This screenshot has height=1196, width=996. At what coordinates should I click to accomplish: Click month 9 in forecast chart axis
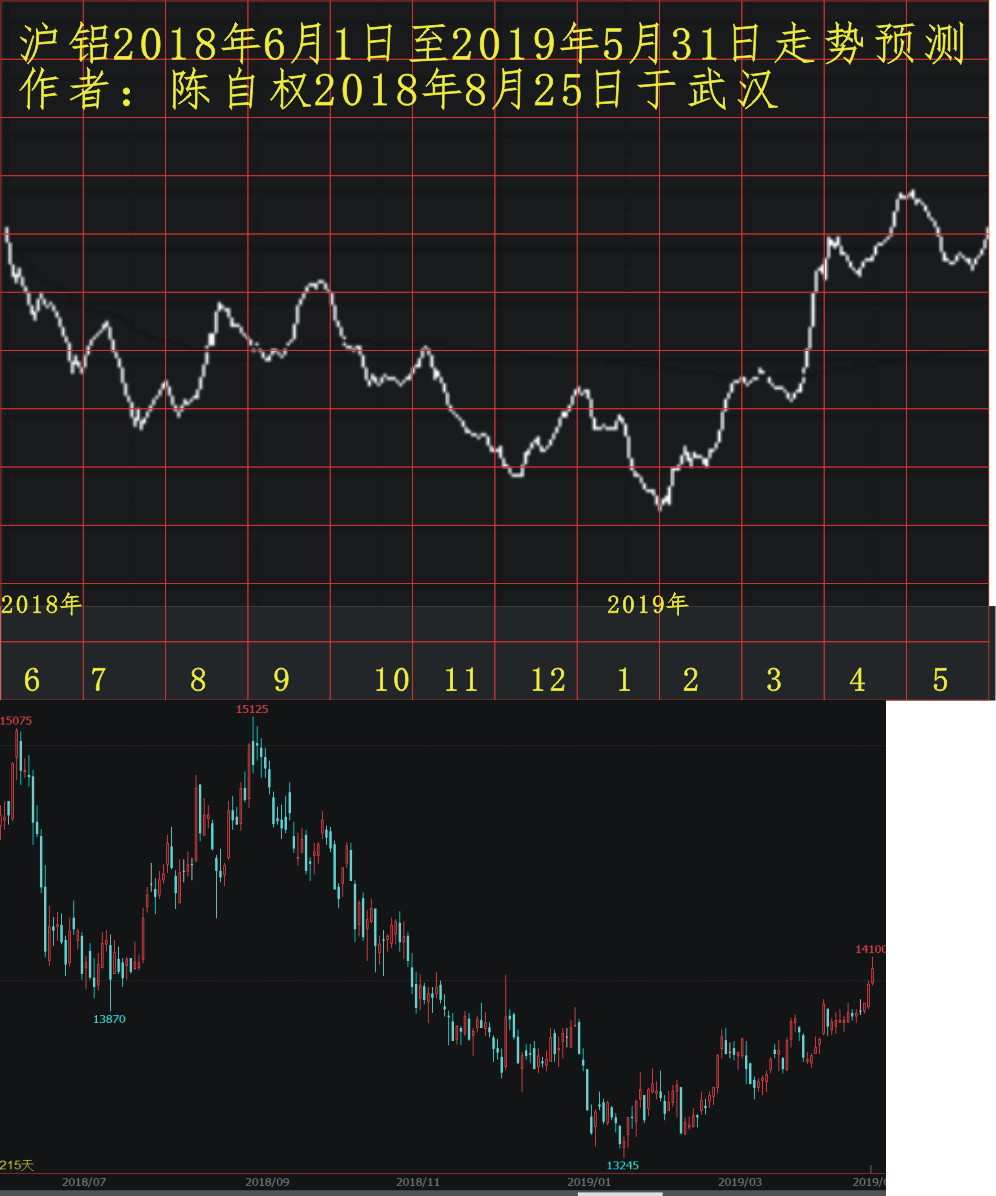coord(281,680)
